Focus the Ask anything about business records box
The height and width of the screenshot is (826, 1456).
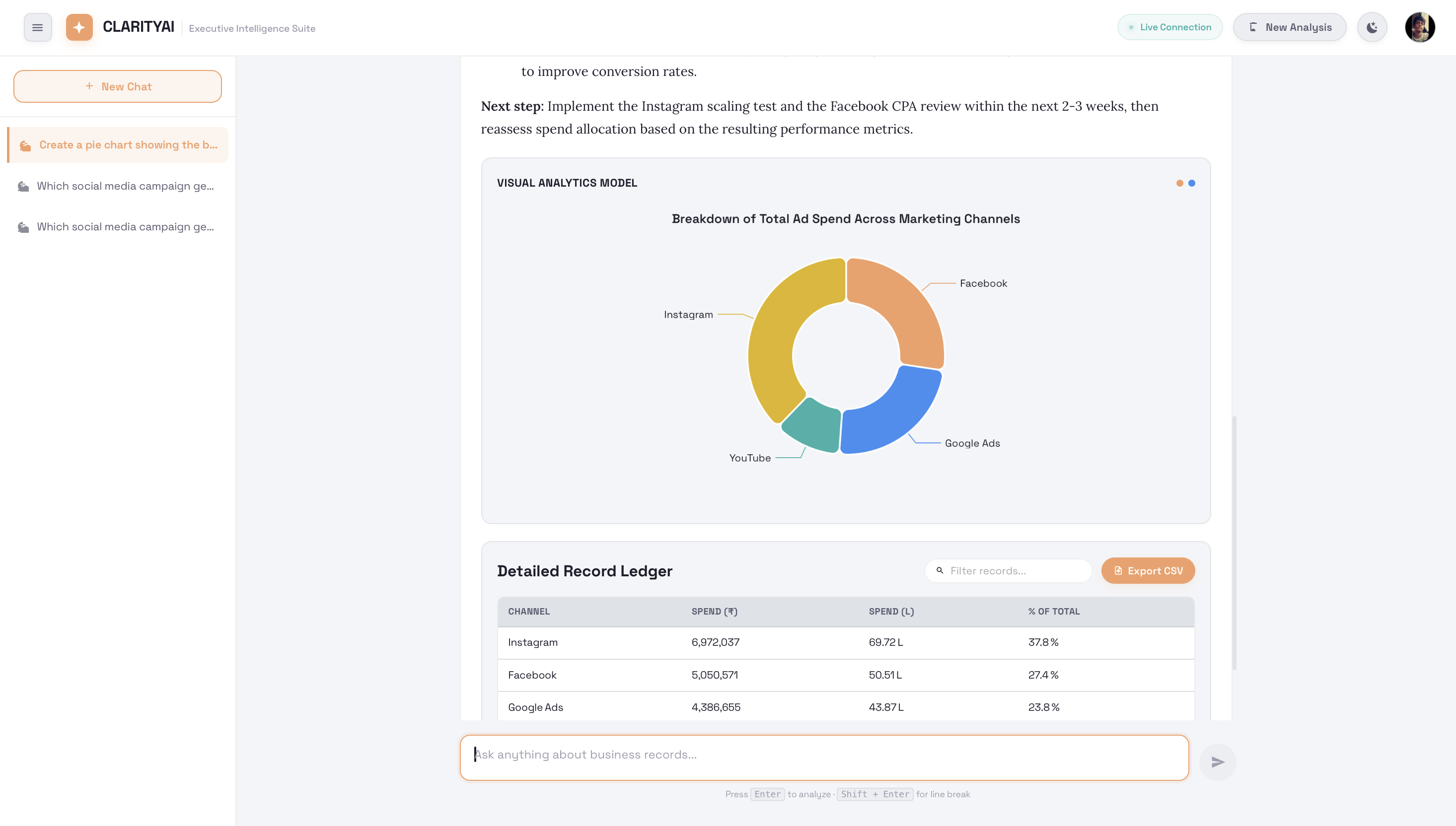pyautogui.click(x=824, y=757)
